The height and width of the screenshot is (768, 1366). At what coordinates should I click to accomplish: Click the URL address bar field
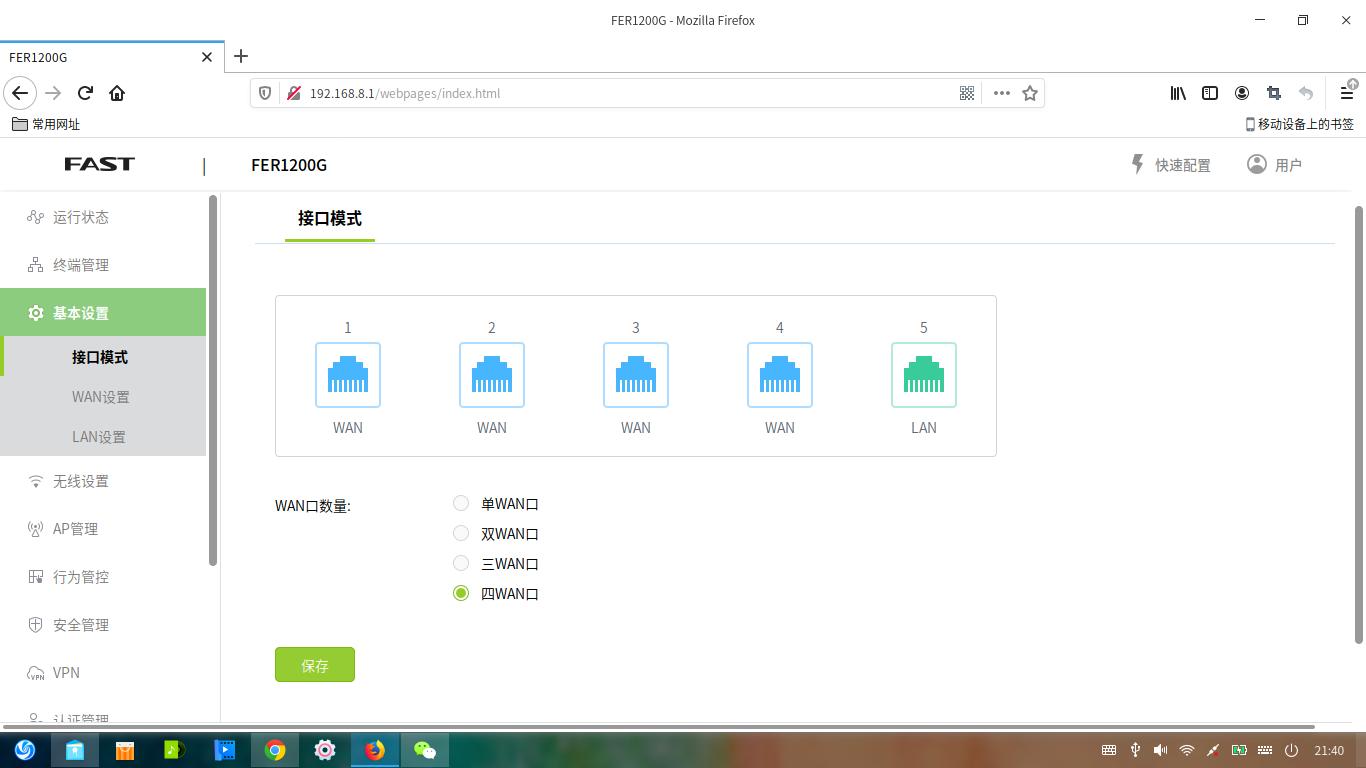620,93
